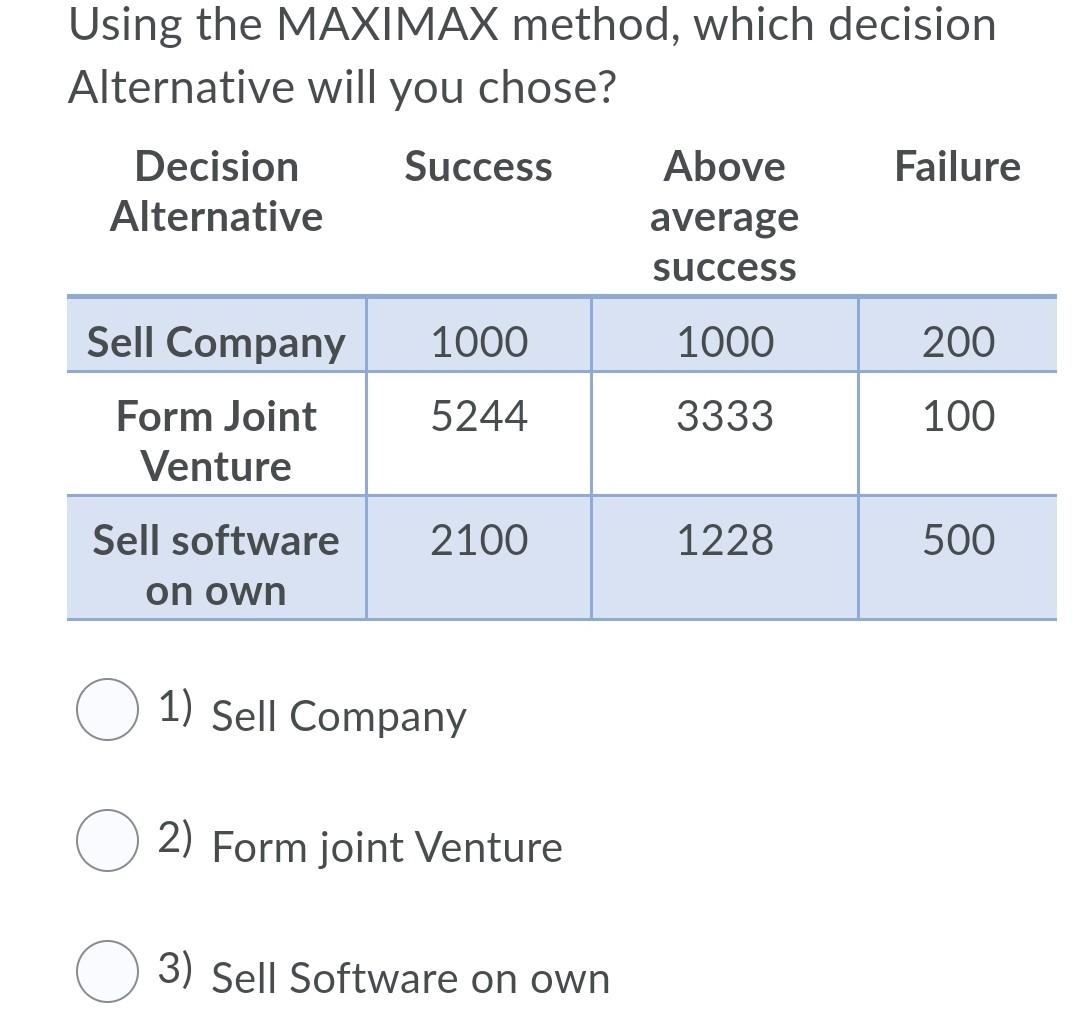Click the cell containing 3333
Screen dimensions: 1080x1024
point(726,417)
